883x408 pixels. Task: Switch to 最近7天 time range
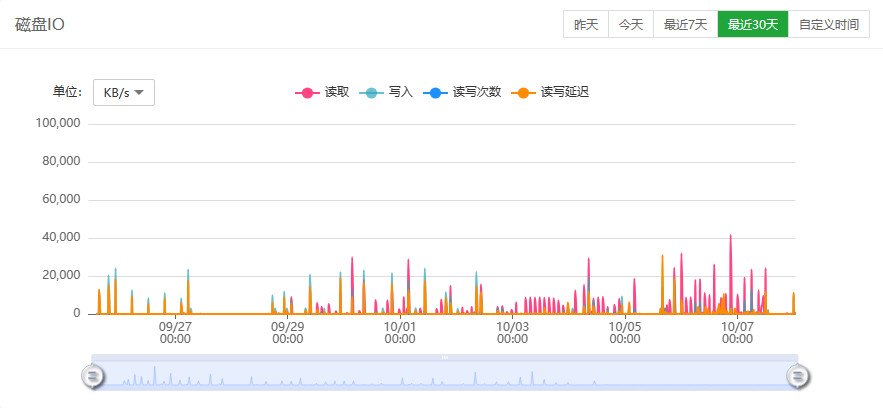(x=685, y=25)
